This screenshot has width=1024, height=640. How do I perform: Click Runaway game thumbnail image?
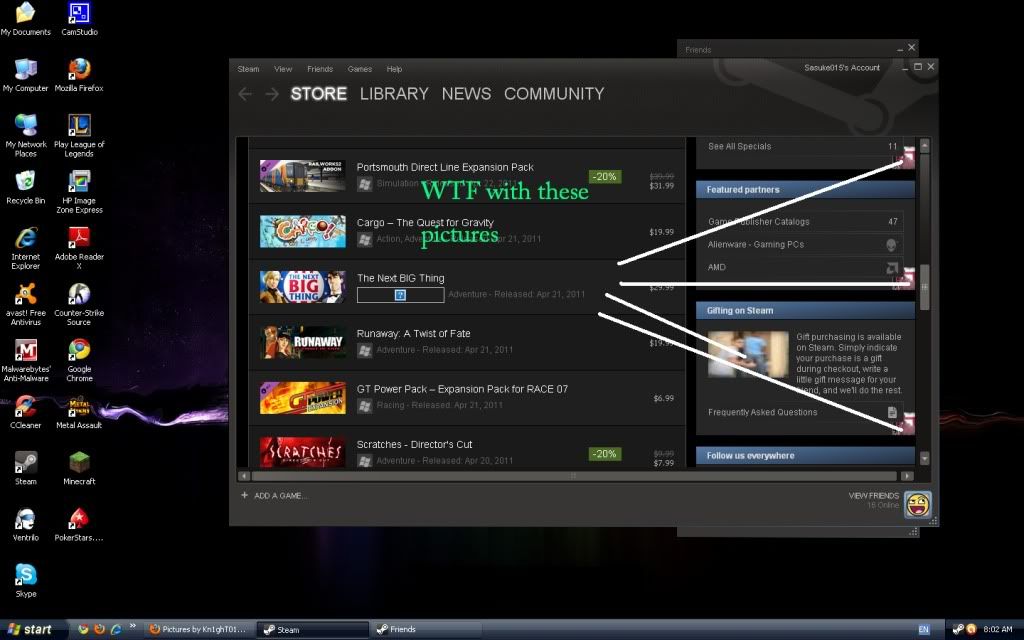(302, 342)
